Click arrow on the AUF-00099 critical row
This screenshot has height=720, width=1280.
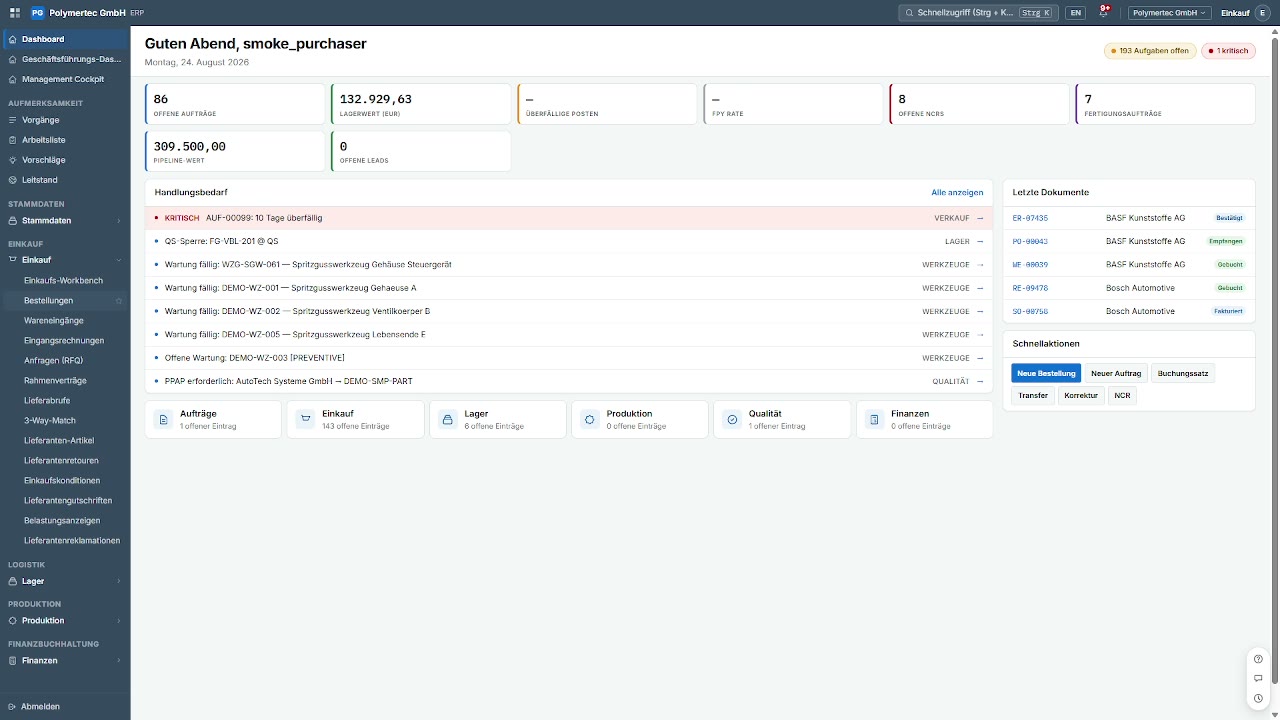pos(980,218)
